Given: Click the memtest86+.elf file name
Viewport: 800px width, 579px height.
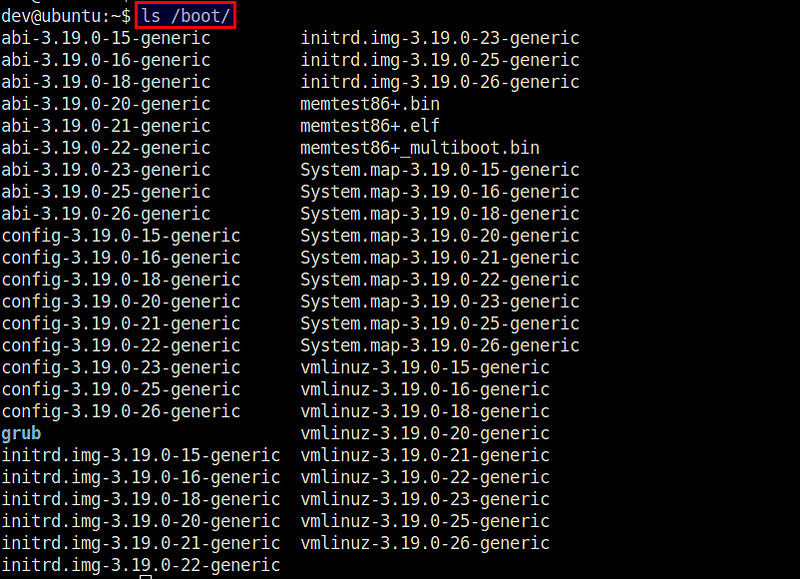Looking at the screenshot, I should coord(370,126).
